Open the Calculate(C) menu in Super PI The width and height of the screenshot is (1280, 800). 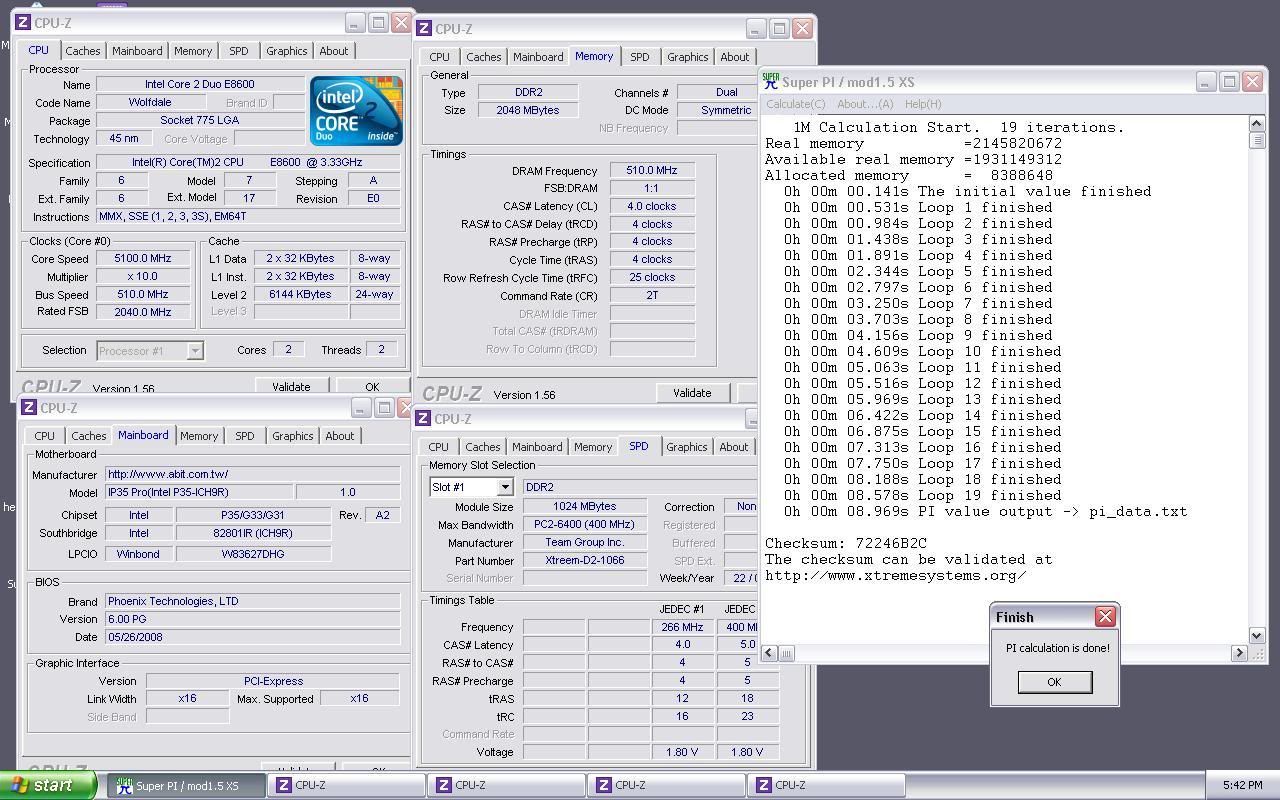click(x=795, y=104)
